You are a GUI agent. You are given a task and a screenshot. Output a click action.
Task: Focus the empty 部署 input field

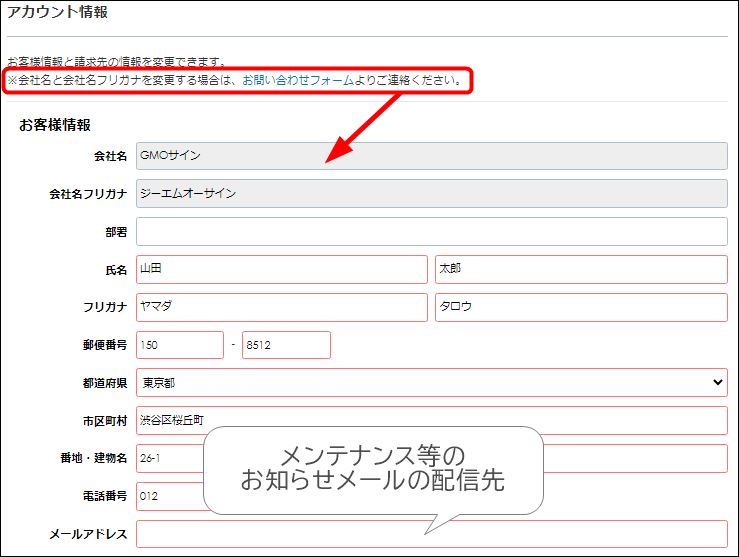pyautogui.click(x=431, y=232)
